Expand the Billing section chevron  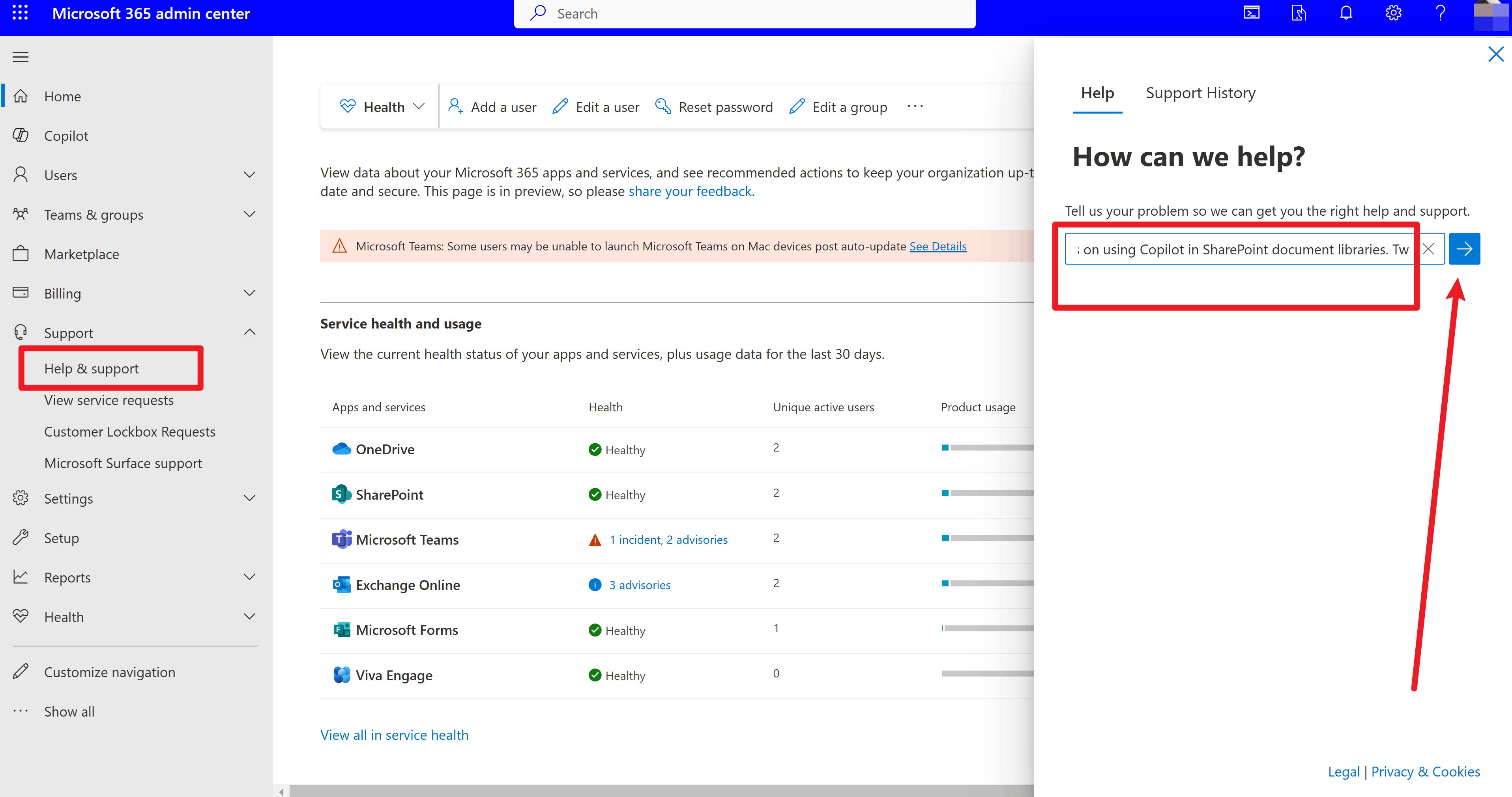249,293
